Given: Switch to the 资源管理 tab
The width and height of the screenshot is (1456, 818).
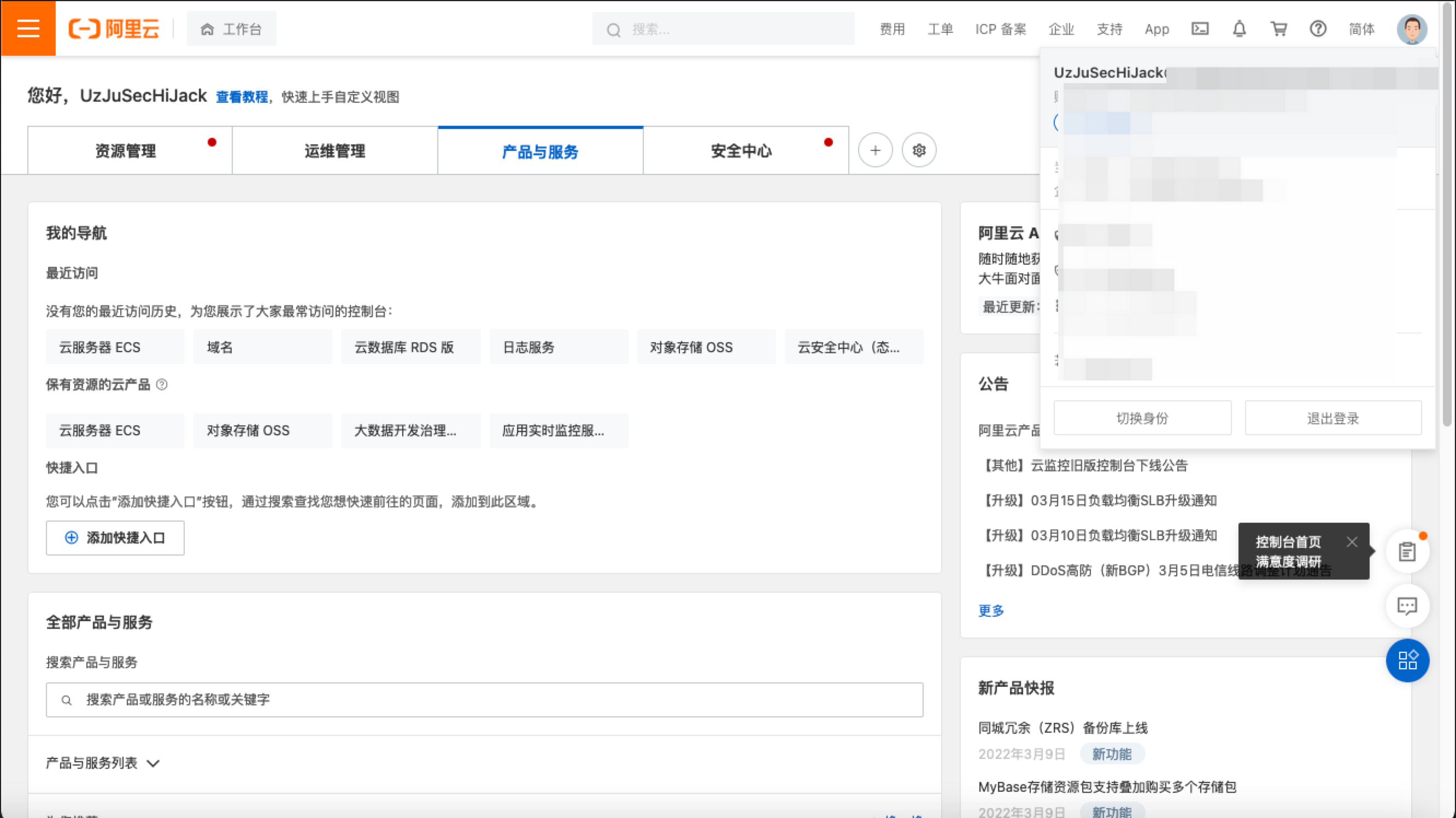Looking at the screenshot, I should 130,151.
